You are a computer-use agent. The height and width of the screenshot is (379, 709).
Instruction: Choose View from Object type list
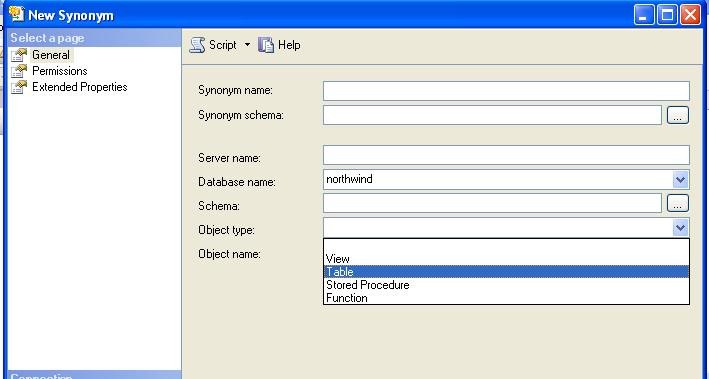coord(506,259)
